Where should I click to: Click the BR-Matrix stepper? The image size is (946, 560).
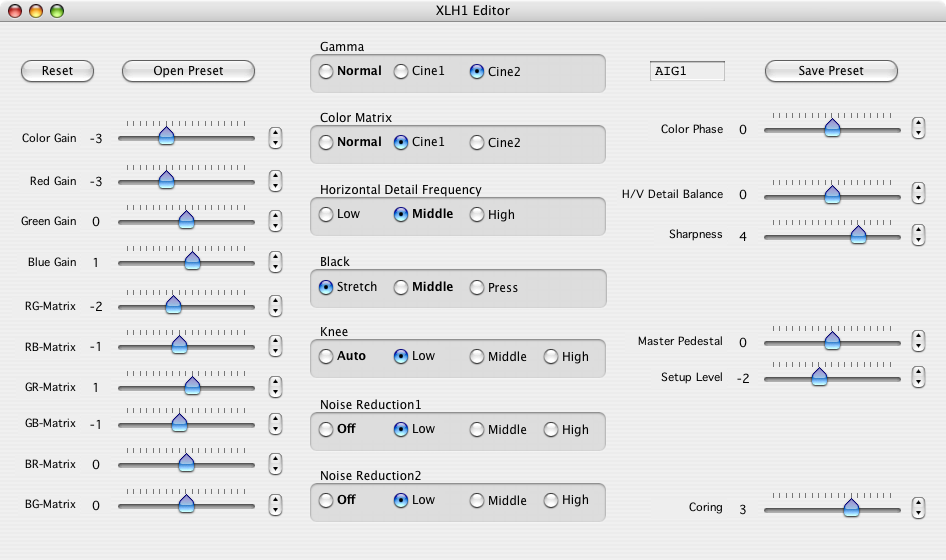275,464
